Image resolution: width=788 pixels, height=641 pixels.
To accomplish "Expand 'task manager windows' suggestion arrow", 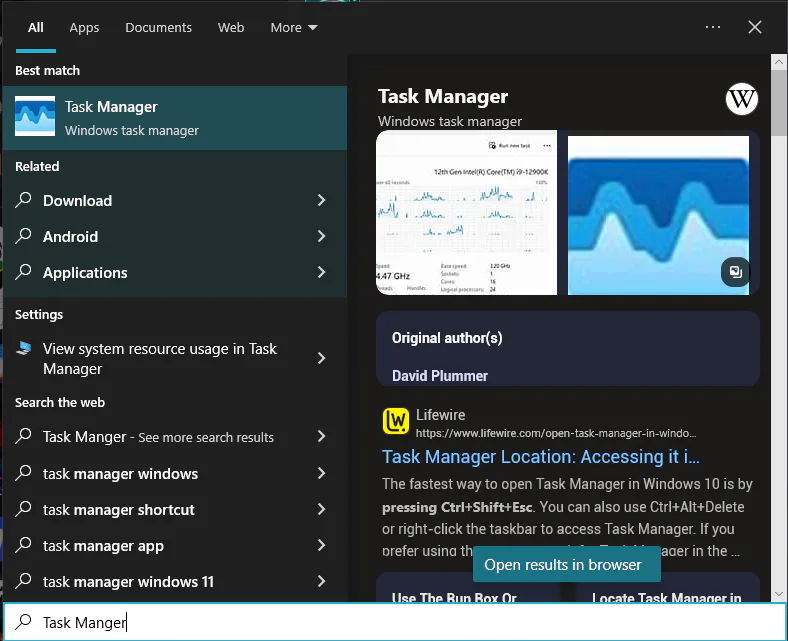I will tap(322, 473).
